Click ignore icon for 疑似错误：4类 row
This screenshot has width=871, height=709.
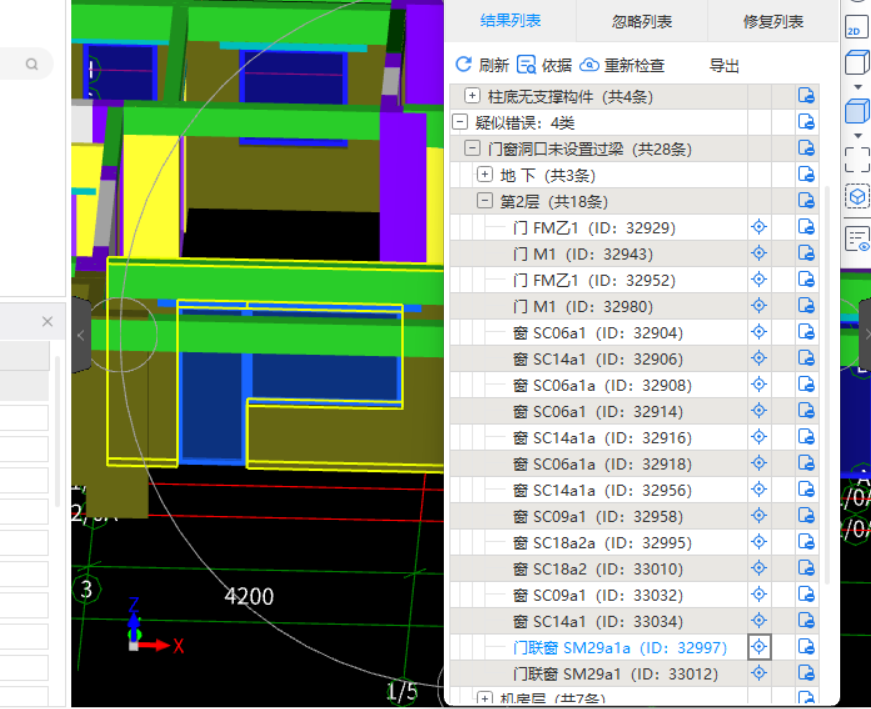(806, 122)
